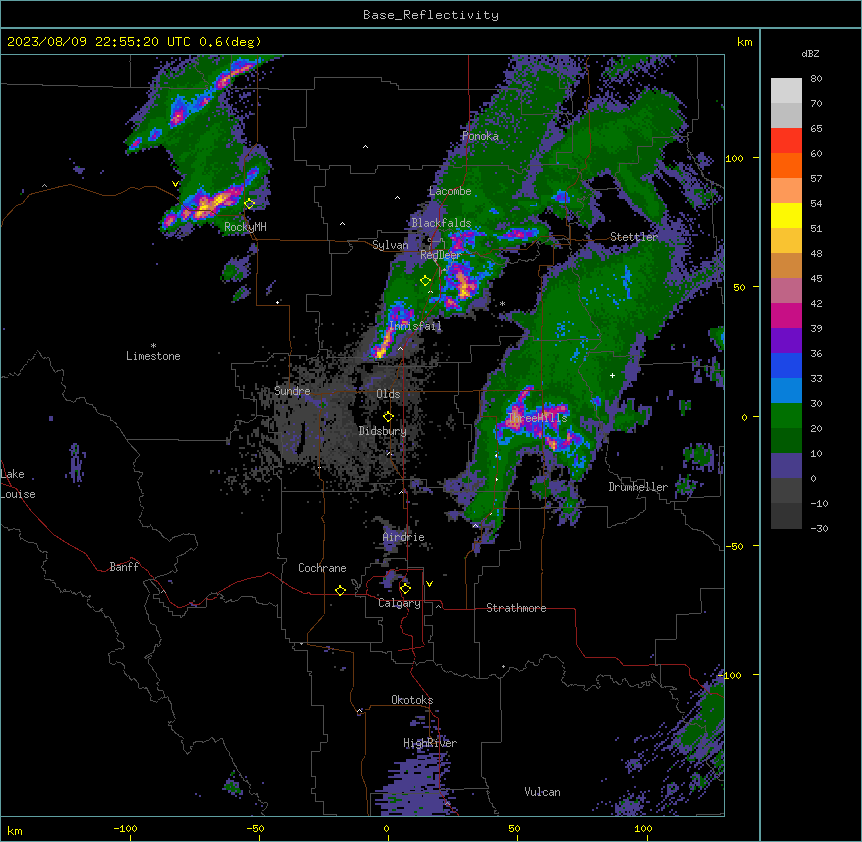This screenshot has width=862, height=842.
Task: Click the Limestone label
Action: pos(153,356)
